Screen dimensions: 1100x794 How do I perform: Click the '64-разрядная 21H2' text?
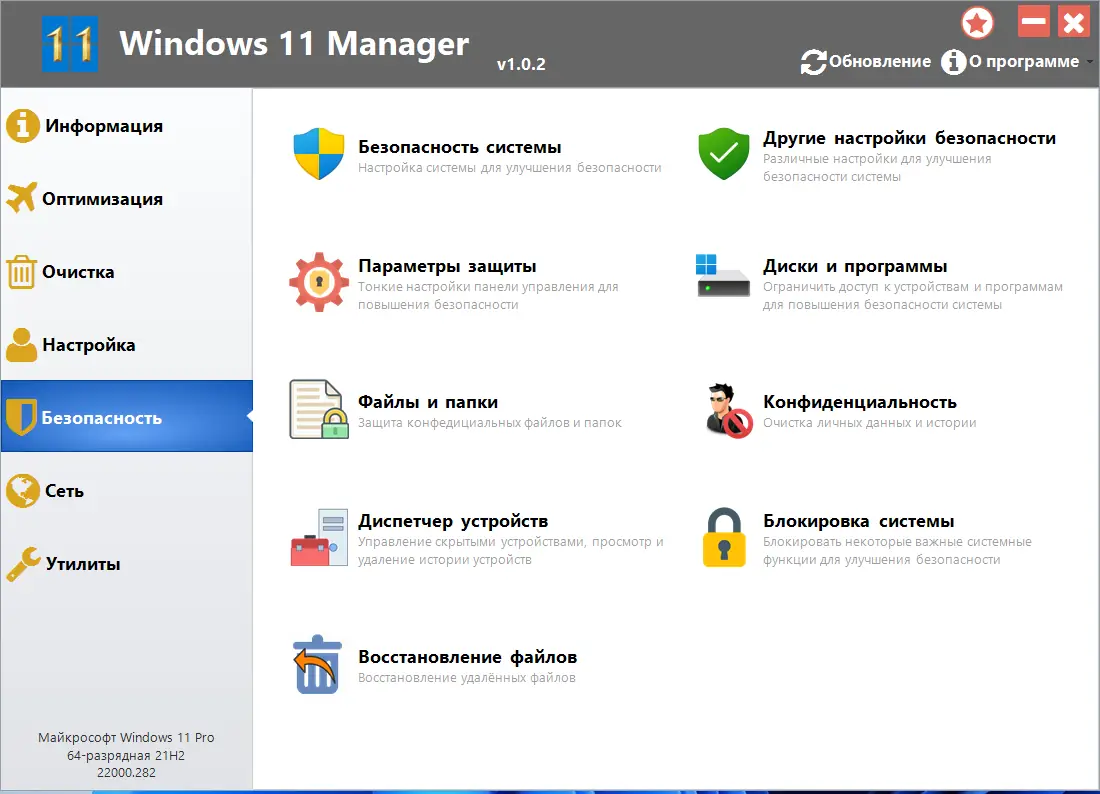pos(126,755)
